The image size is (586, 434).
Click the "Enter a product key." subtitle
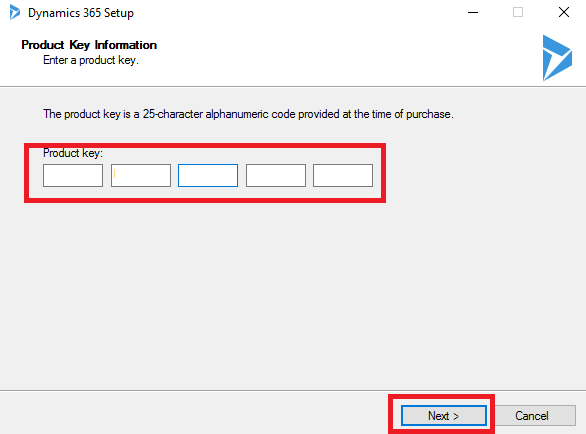pos(91,60)
